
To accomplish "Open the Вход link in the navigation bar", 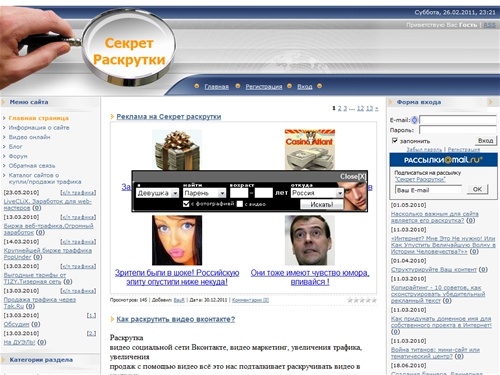I will click(305, 87).
